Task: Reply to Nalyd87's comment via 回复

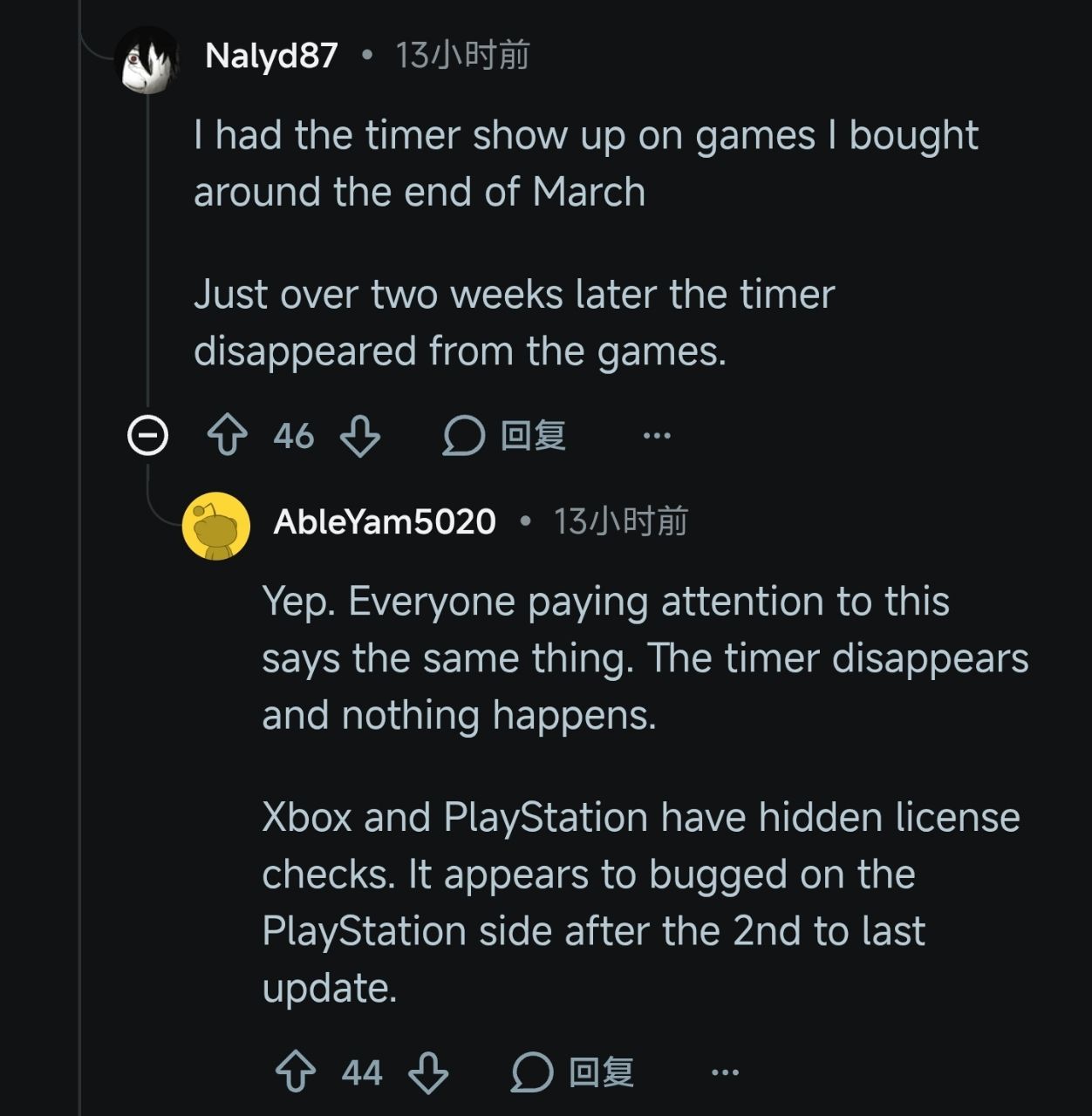Action: click(506, 435)
